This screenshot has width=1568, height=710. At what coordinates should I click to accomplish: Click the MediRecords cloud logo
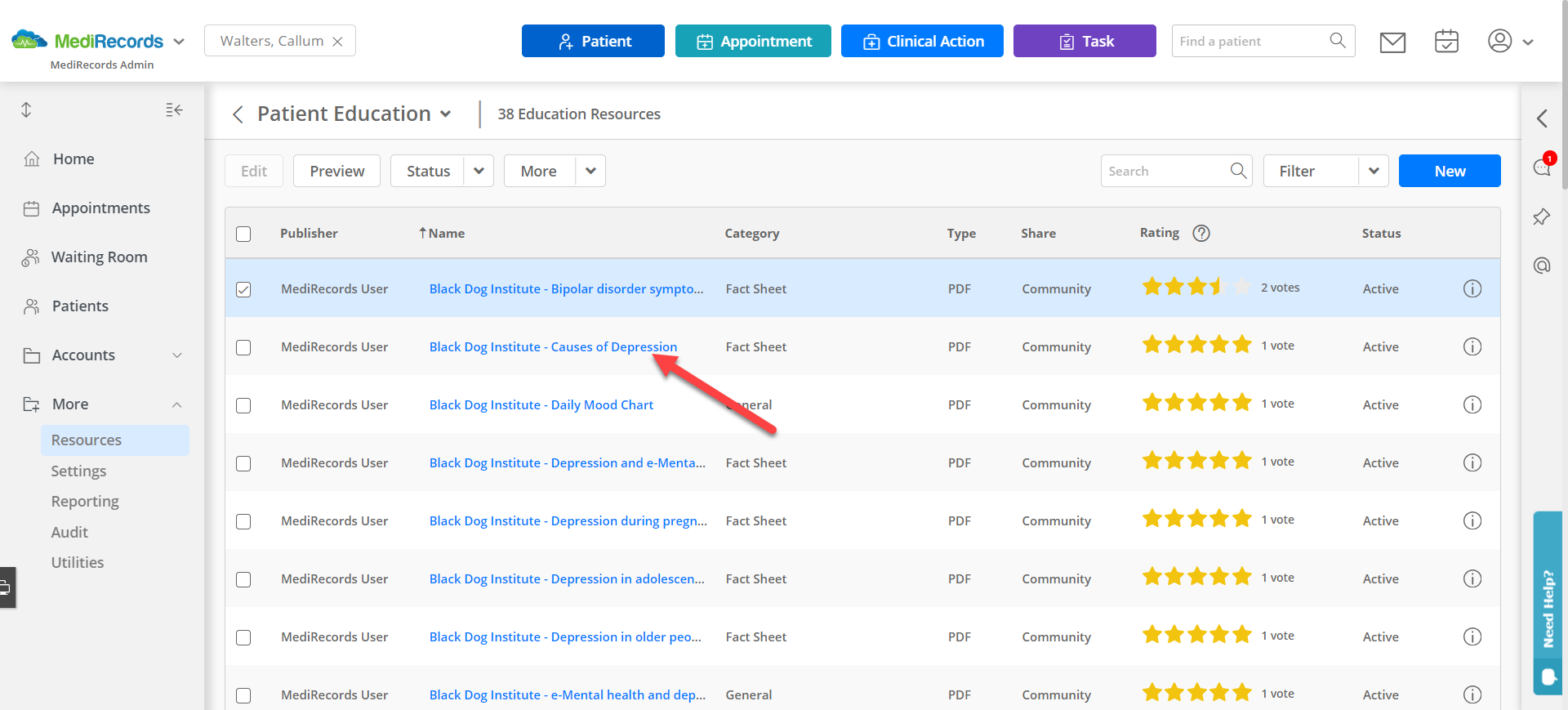pyautogui.click(x=29, y=39)
